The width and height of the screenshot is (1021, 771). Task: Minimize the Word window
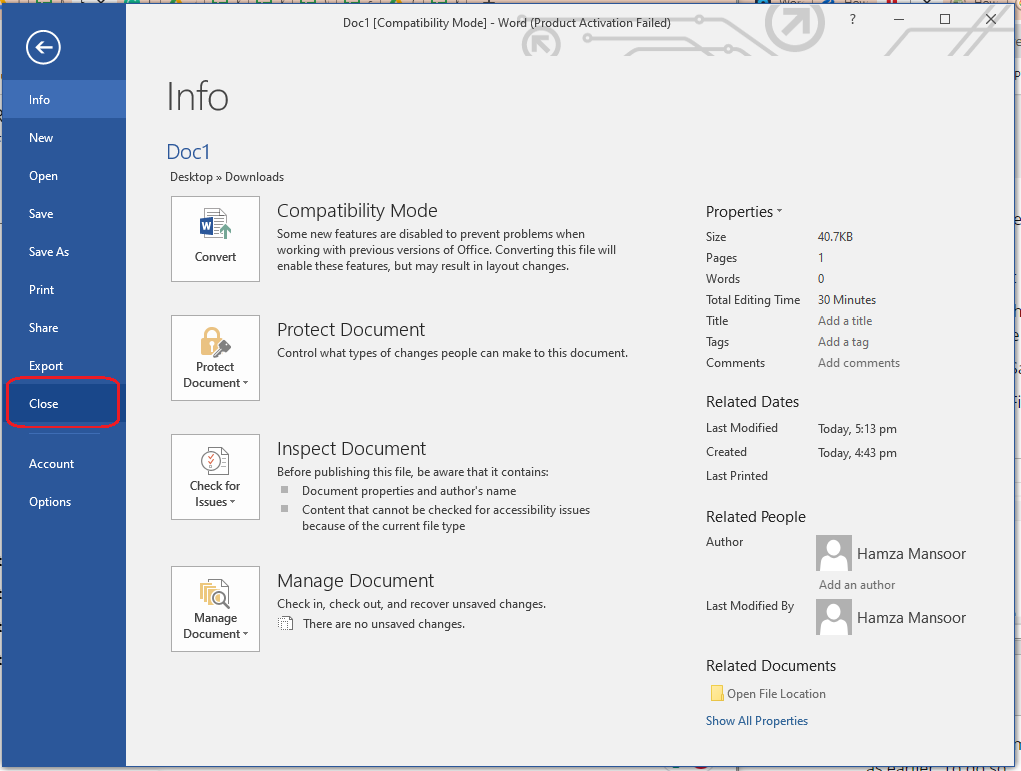point(899,20)
